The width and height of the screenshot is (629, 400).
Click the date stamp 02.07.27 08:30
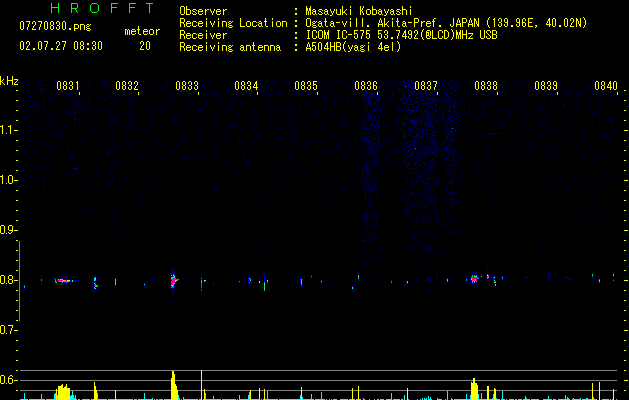[61, 46]
